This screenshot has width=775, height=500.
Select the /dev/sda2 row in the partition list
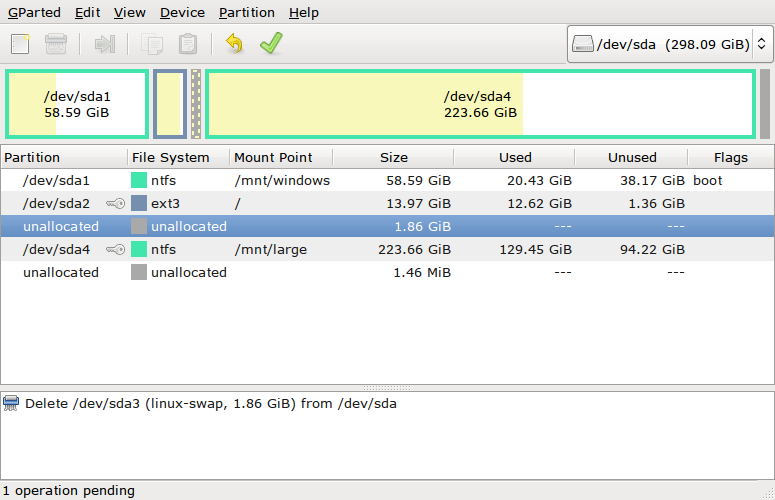pos(387,204)
